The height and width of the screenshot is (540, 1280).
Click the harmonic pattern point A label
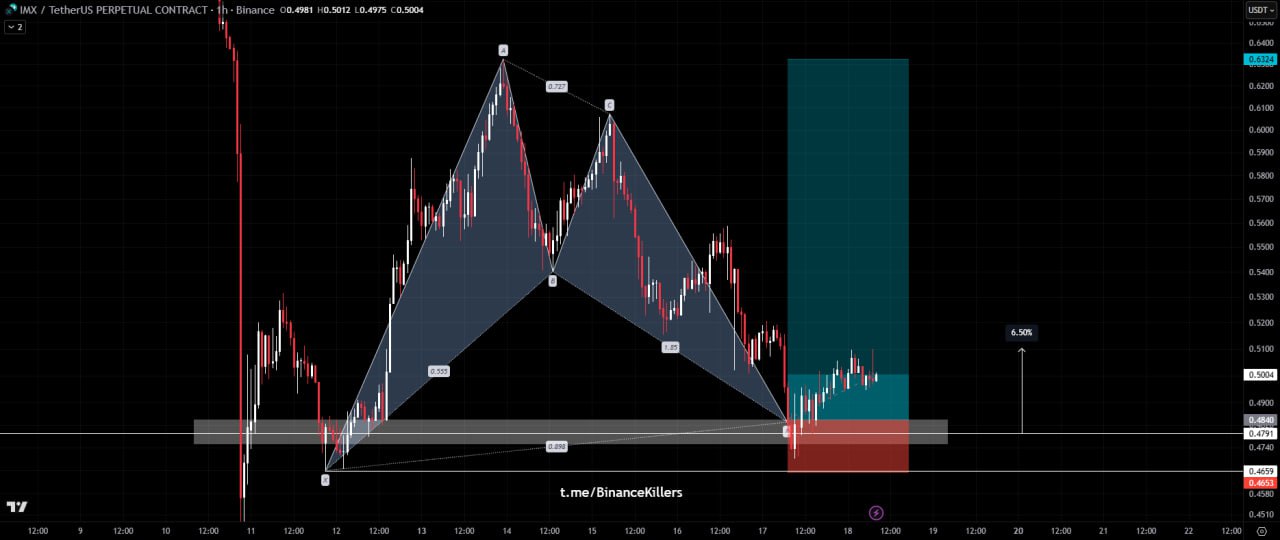(x=503, y=50)
